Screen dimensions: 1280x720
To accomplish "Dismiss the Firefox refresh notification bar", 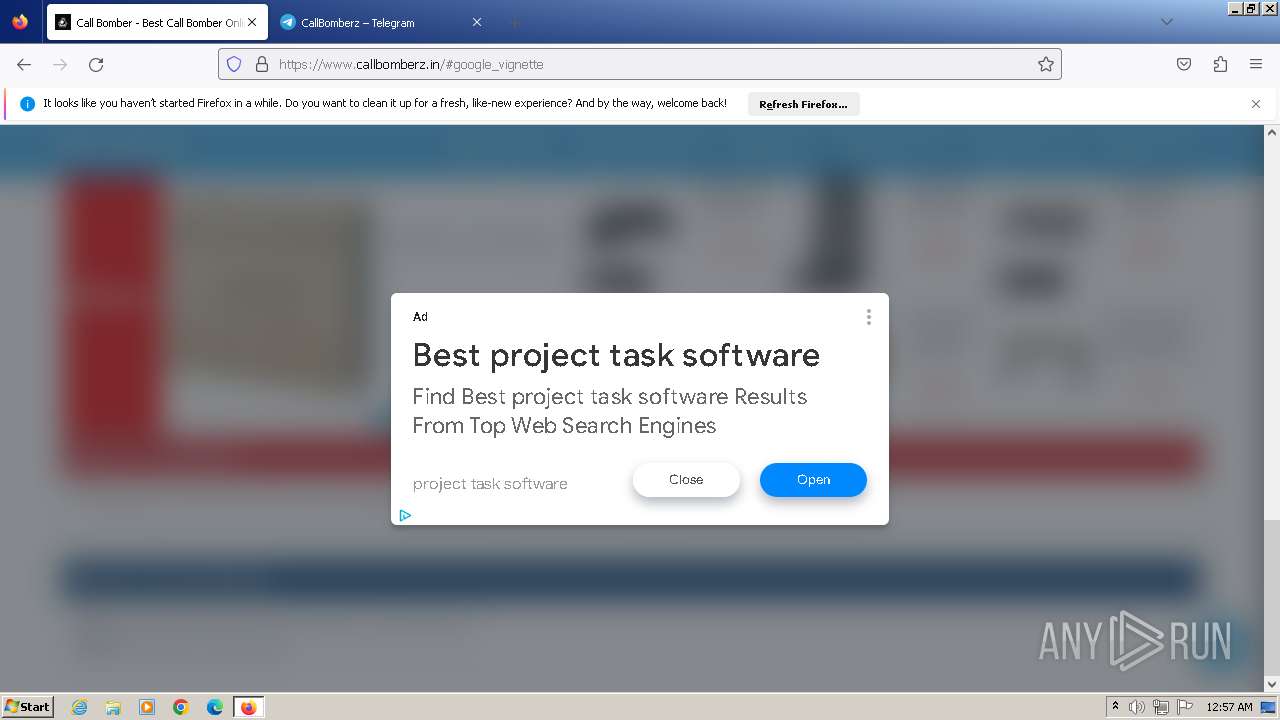I will tap(1256, 104).
